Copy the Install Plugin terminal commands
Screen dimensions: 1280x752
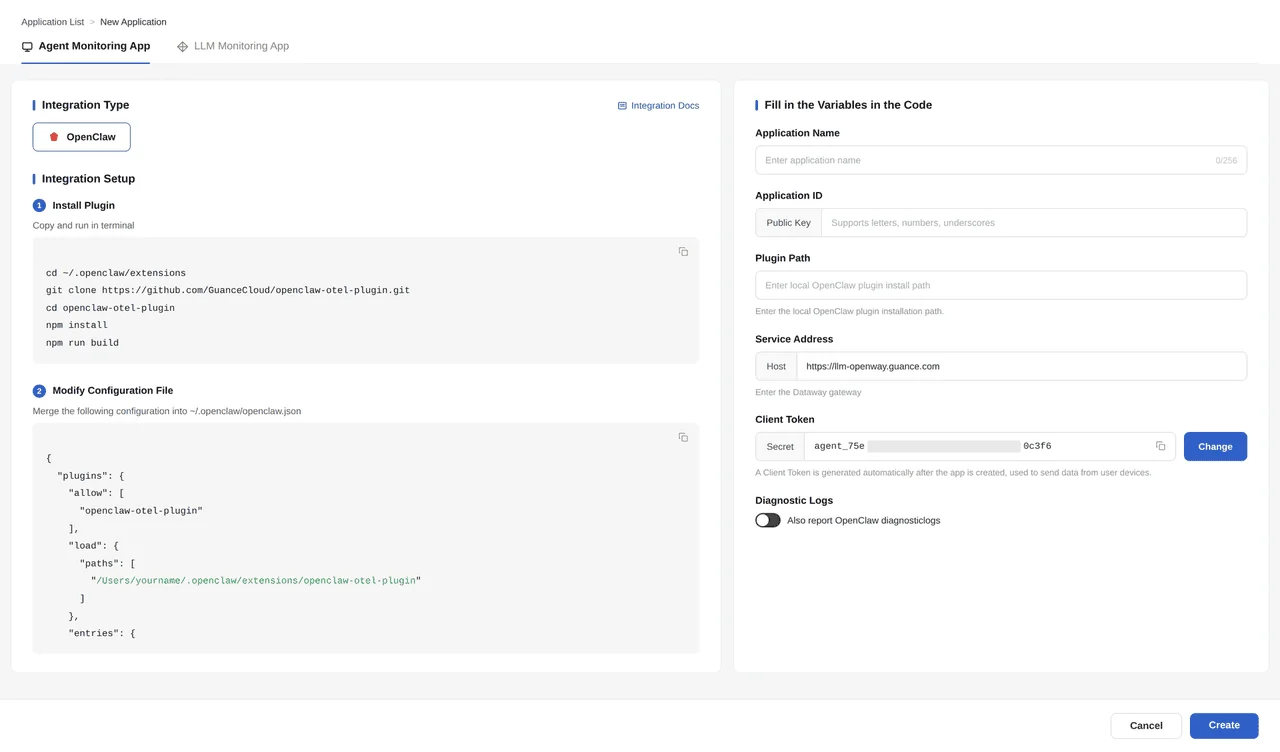pos(683,252)
